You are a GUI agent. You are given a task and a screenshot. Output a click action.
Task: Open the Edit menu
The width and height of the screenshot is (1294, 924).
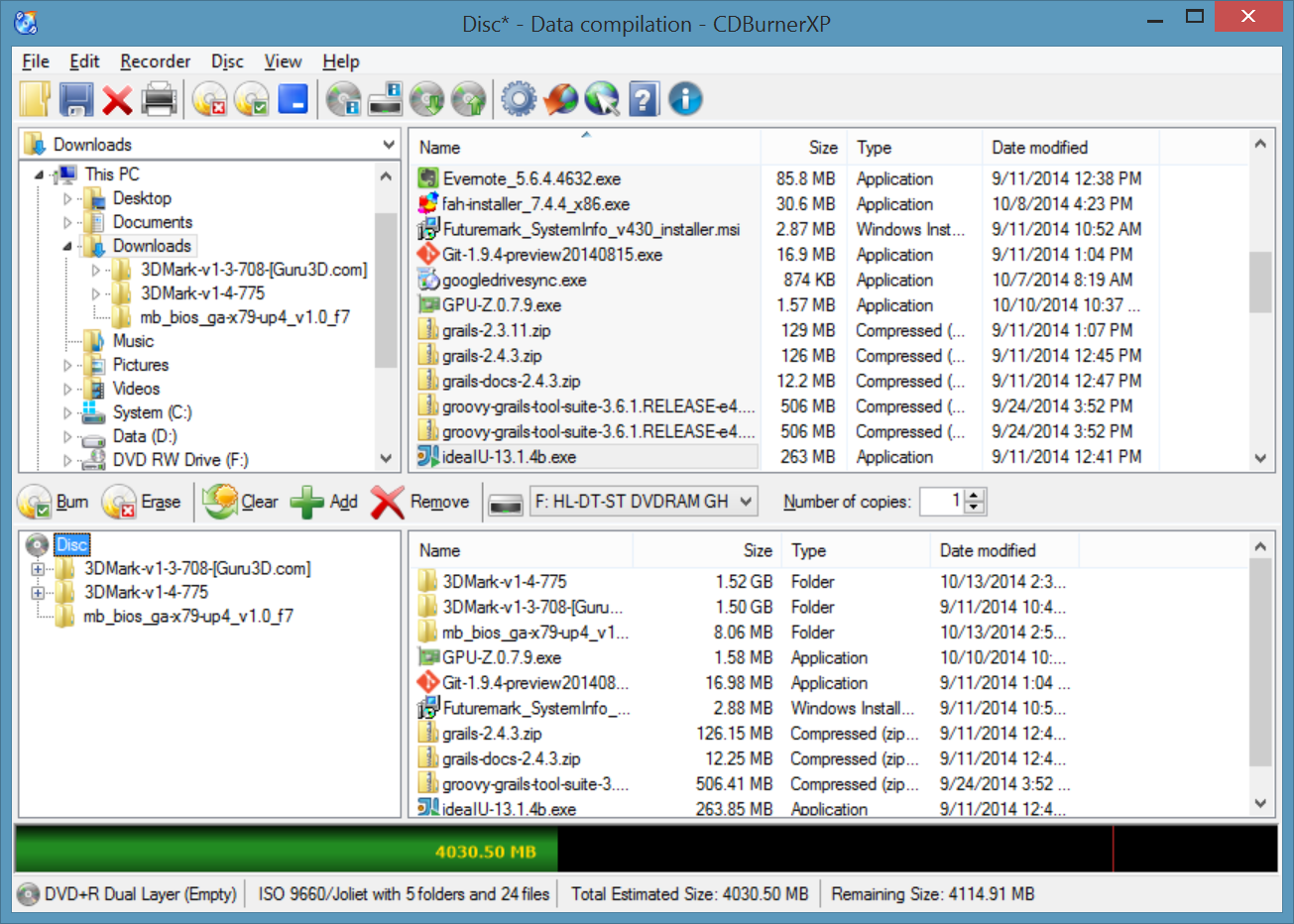[x=84, y=61]
